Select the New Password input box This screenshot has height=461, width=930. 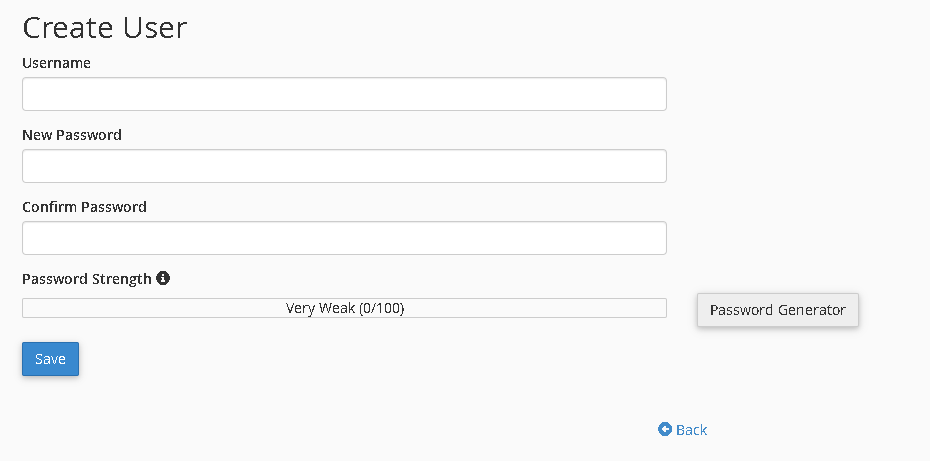[345, 166]
